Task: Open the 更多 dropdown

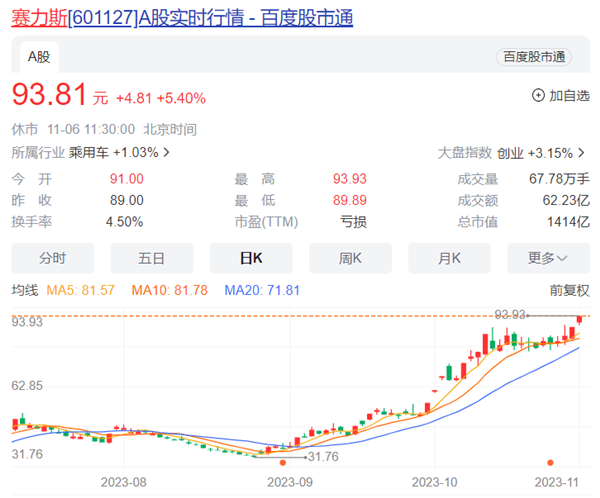Action: click(x=548, y=258)
